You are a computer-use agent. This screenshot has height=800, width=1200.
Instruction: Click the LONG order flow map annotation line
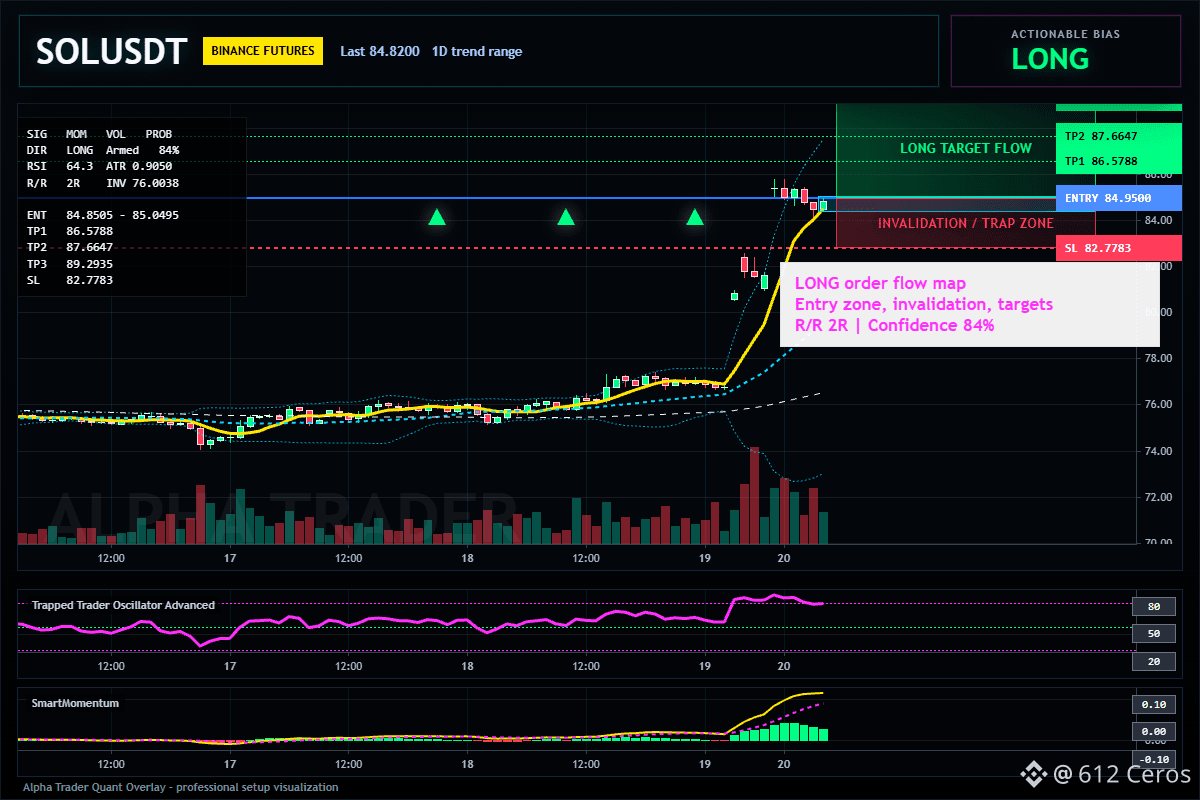[x=880, y=284]
